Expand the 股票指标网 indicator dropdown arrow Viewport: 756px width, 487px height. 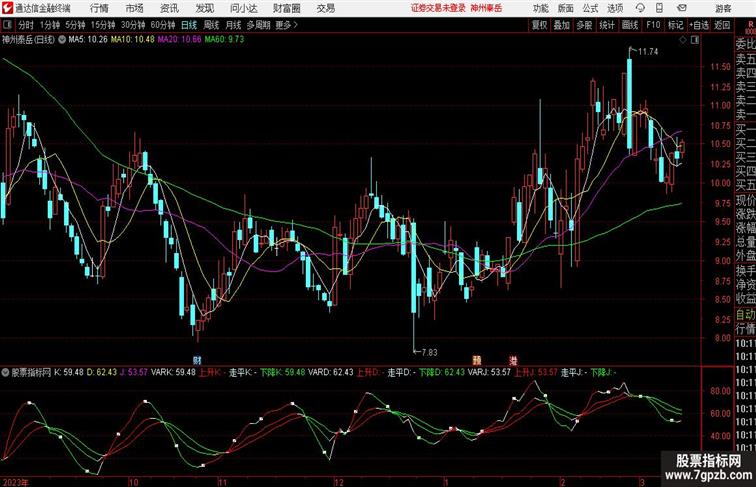click(x=5, y=372)
